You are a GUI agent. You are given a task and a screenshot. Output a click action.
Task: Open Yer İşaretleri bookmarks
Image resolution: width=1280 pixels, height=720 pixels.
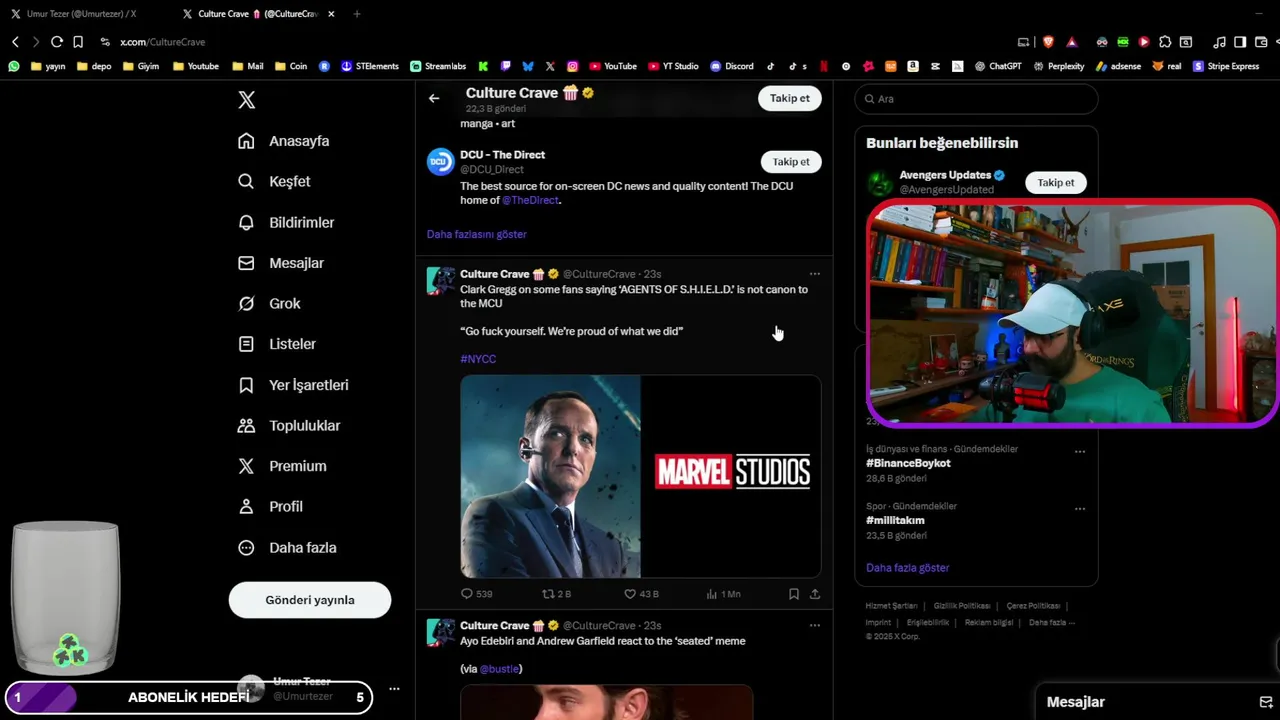(x=293, y=385)
